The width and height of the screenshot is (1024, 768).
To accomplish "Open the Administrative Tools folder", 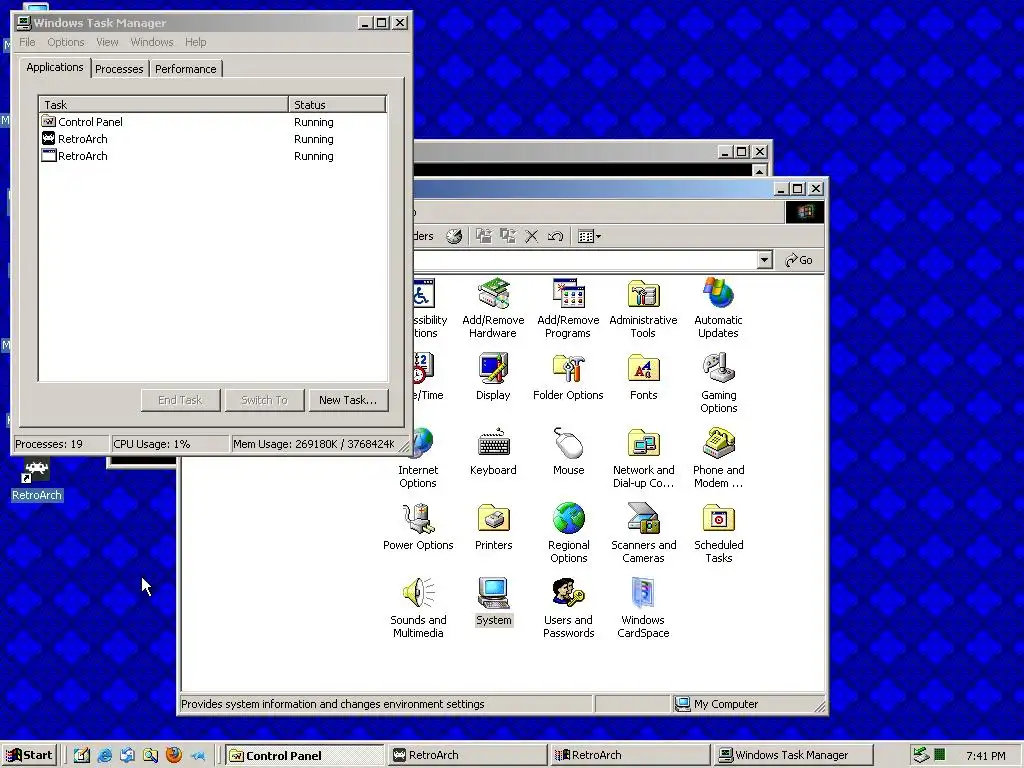I will coord(643,308).
